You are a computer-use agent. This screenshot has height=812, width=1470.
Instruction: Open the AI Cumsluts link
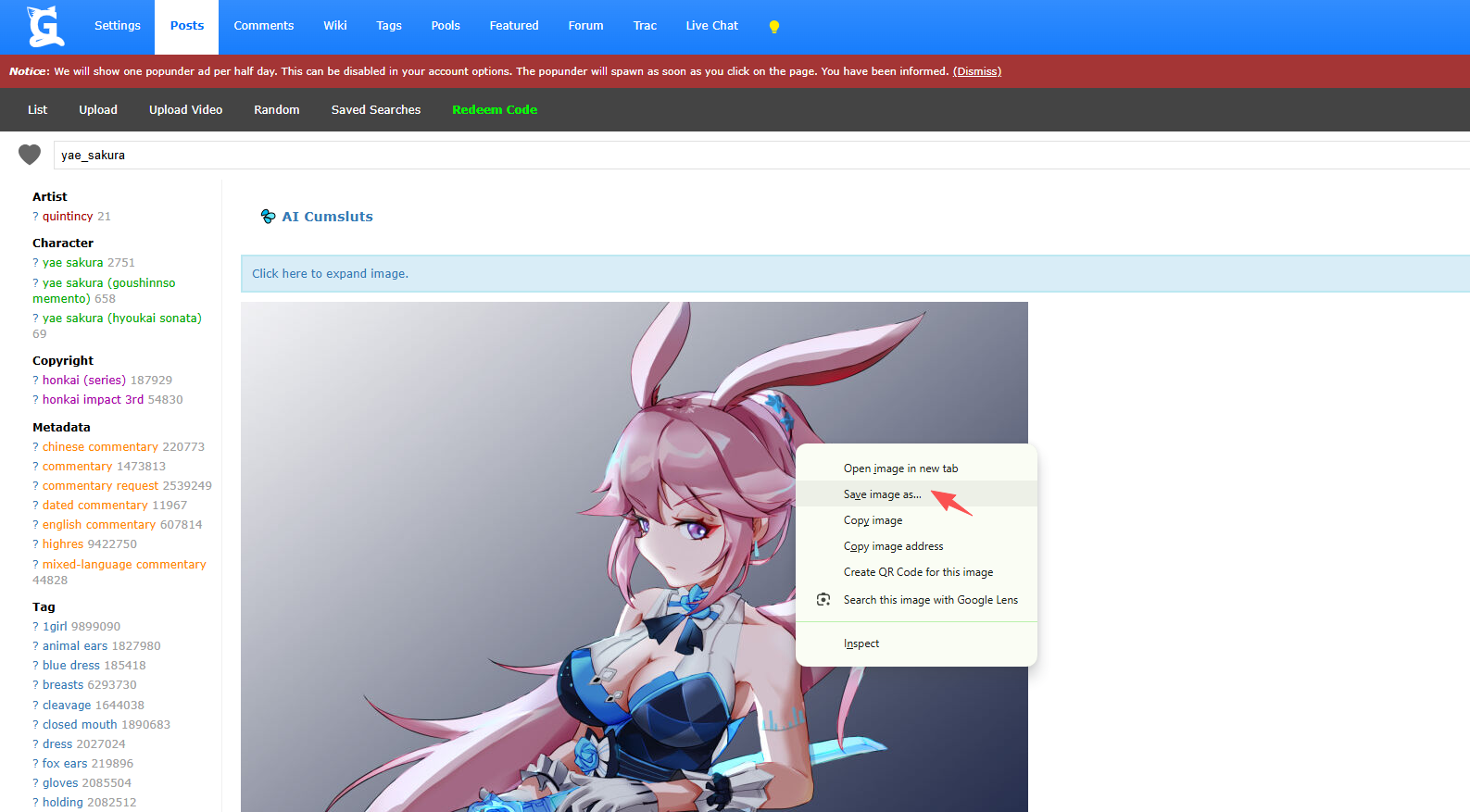pos(328,217)
